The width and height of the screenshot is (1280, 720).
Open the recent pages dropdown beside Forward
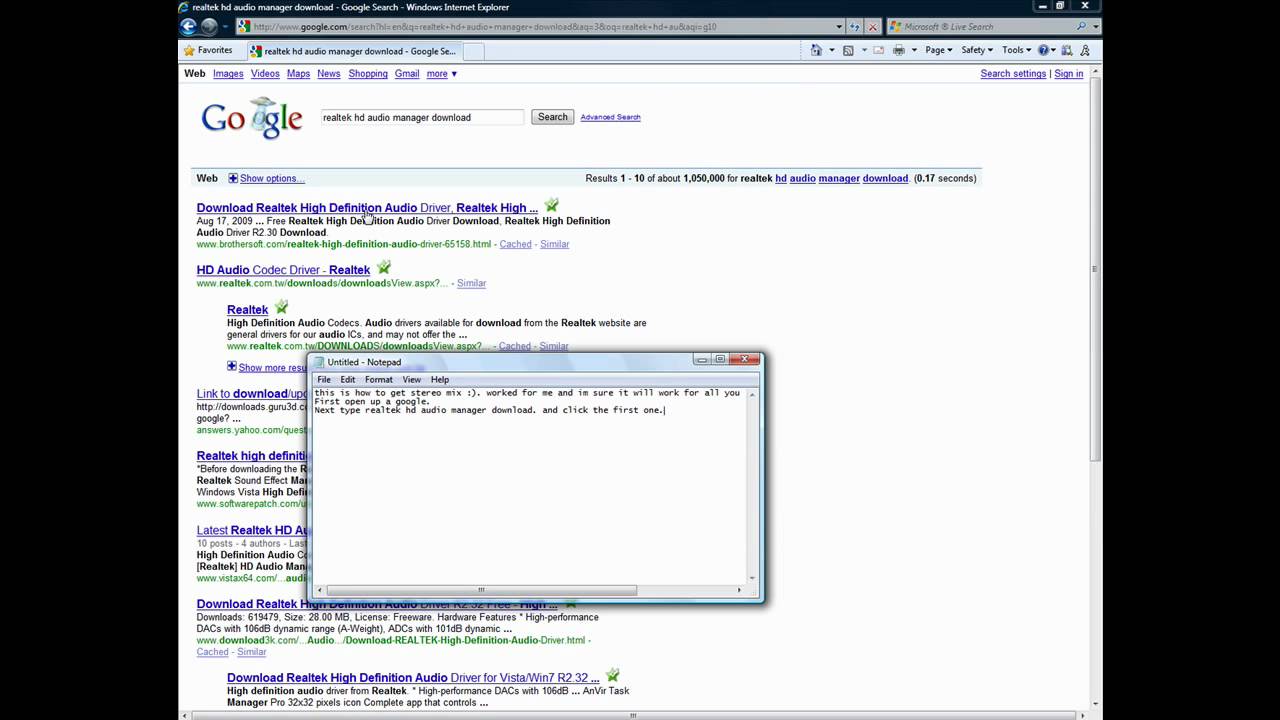click(x=225, y=27)
